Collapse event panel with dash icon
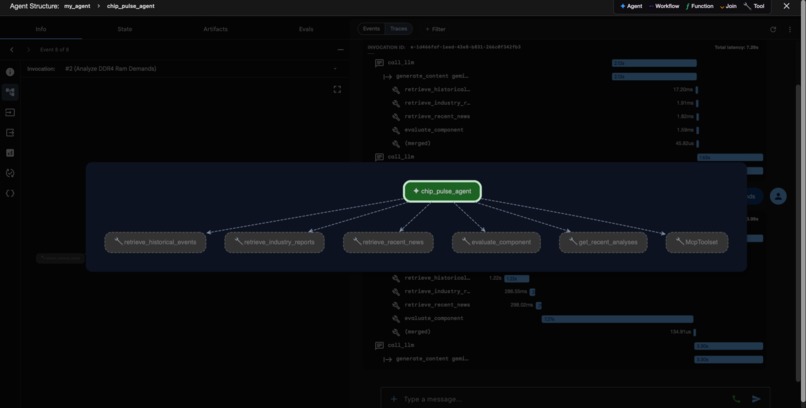Image resolution: width=806 pixels, height=408 pixels. (340, 50)
